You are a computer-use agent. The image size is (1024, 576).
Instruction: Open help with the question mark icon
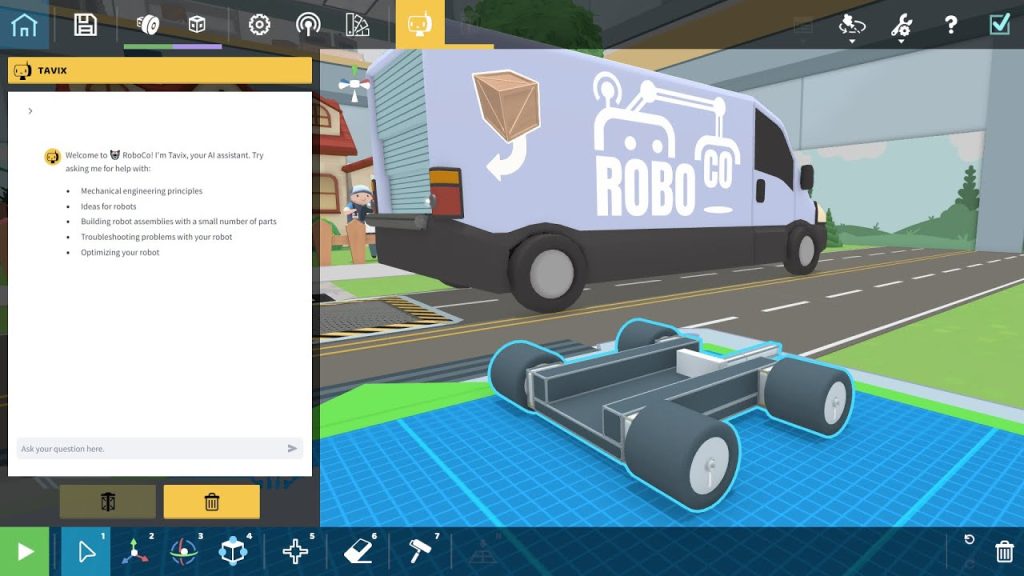click(951, 25)
